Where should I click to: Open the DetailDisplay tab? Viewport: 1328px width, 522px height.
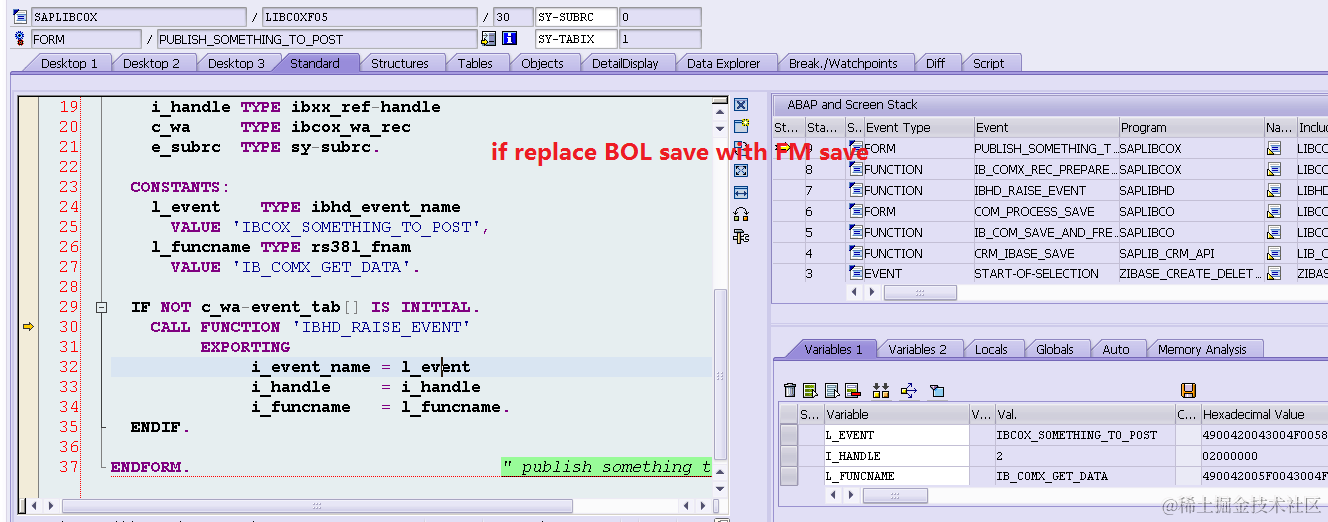click(x=625, y=63)
